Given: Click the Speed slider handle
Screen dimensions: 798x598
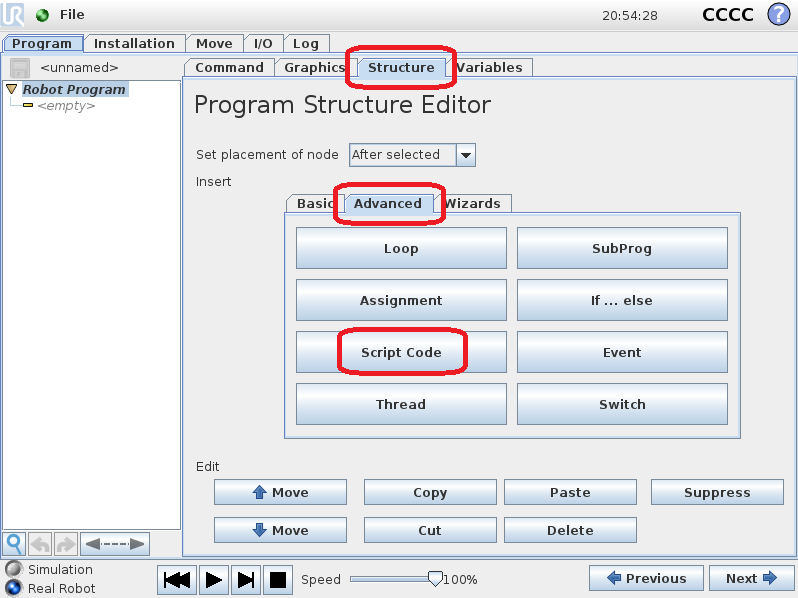Looking at the screenshot, I should (435, 578).
